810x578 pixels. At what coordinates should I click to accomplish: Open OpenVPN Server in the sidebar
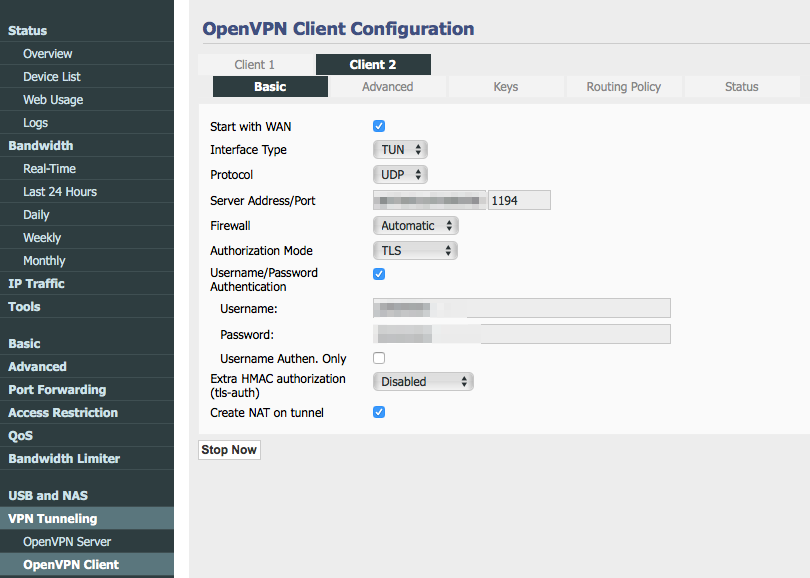(x=87, y=541)
